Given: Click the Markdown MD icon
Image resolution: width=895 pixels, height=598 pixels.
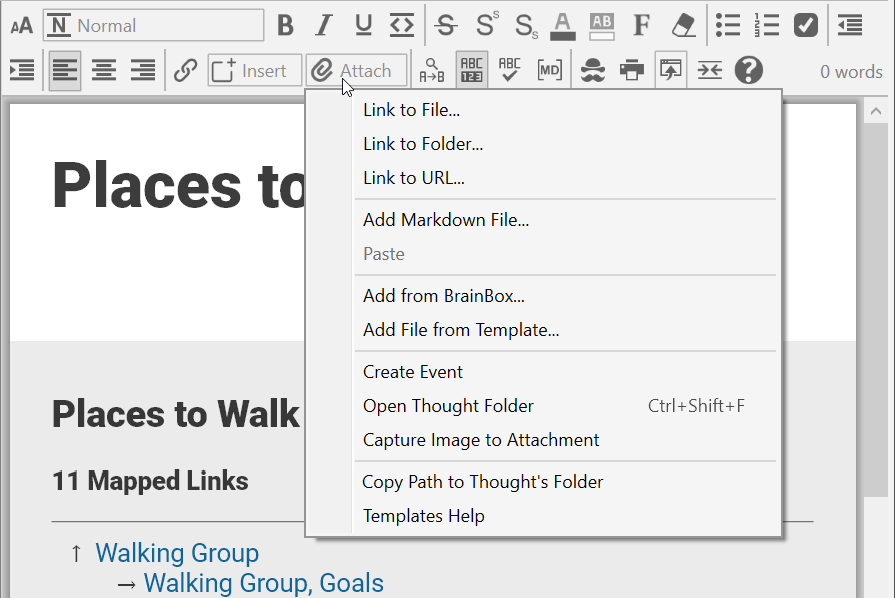Looking at the screenshot, I should (x=549, y=71).
